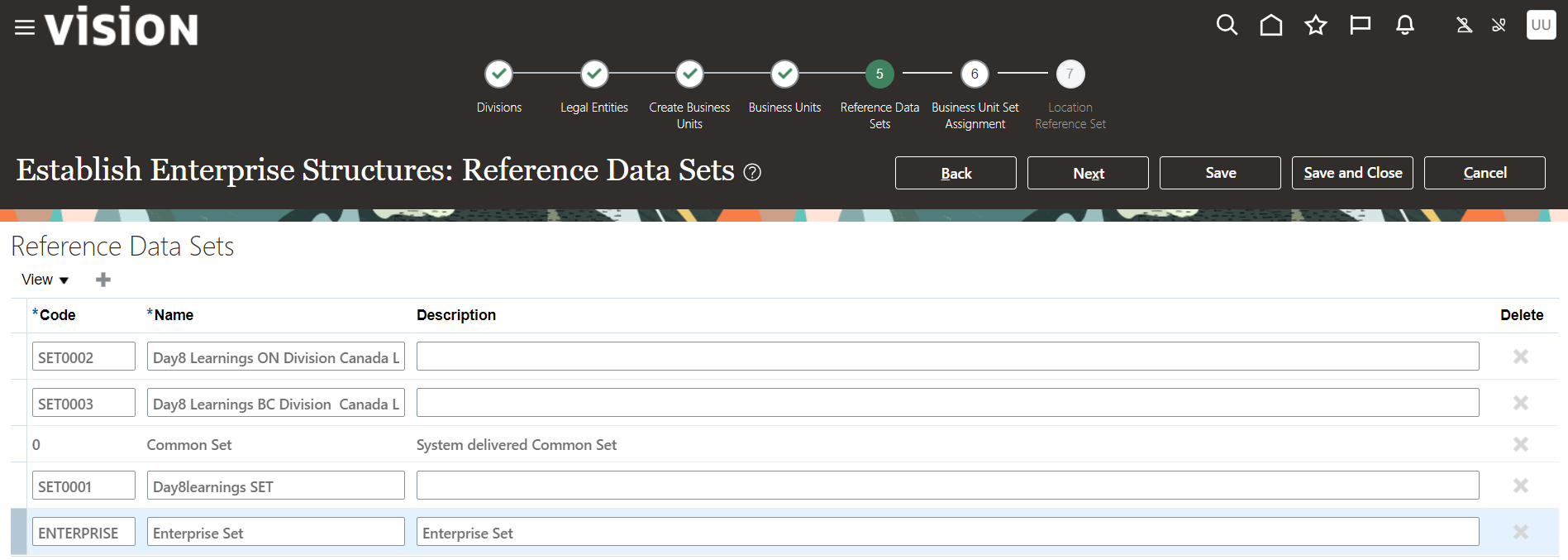Click the Next button
The width and height of the screenshot is (1568, 560).
[x=1088, y=173]
